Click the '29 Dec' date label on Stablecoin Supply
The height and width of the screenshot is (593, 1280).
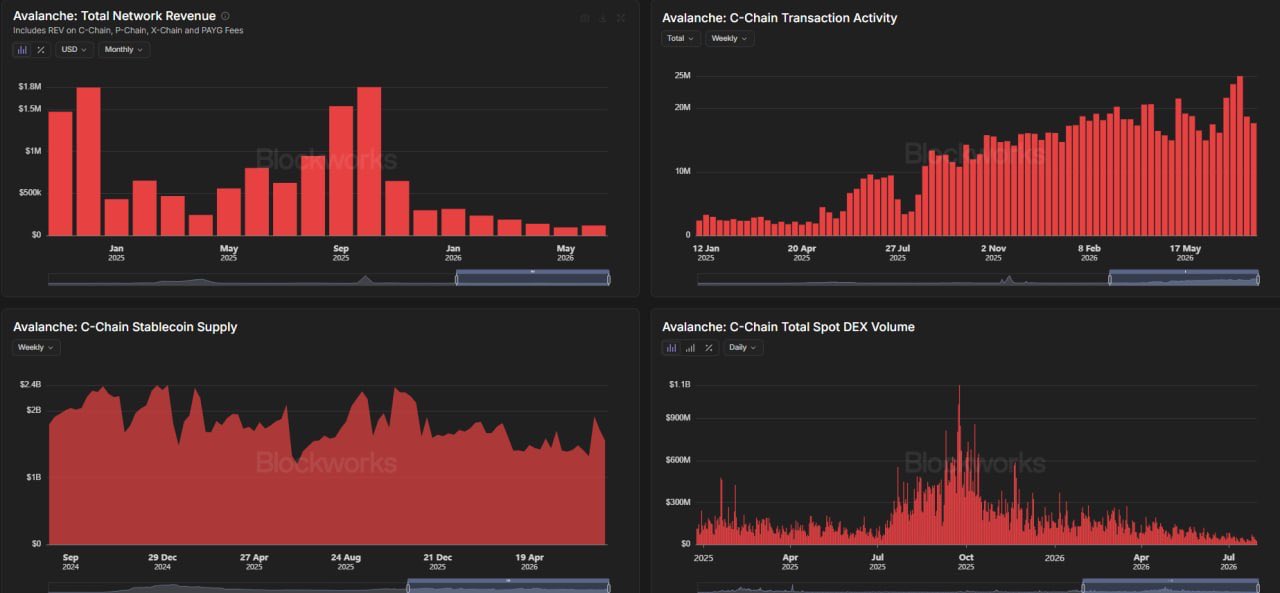162,556
